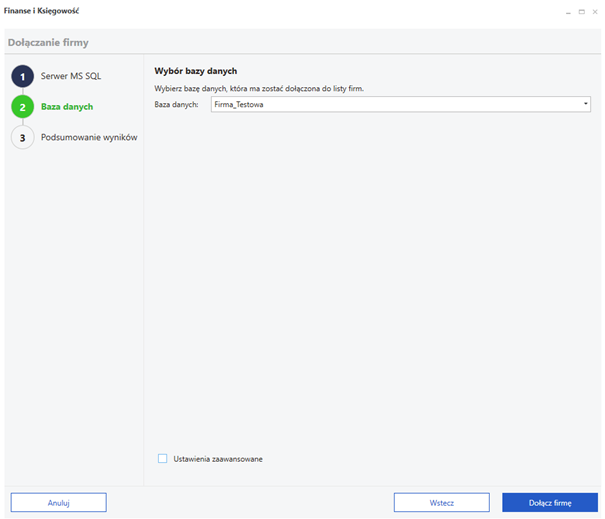Enable the Ustawienia zaawansowane checkbox
The height and width of the screenshot is (519, 605).
pyautogui.click(x=162, y=458)
